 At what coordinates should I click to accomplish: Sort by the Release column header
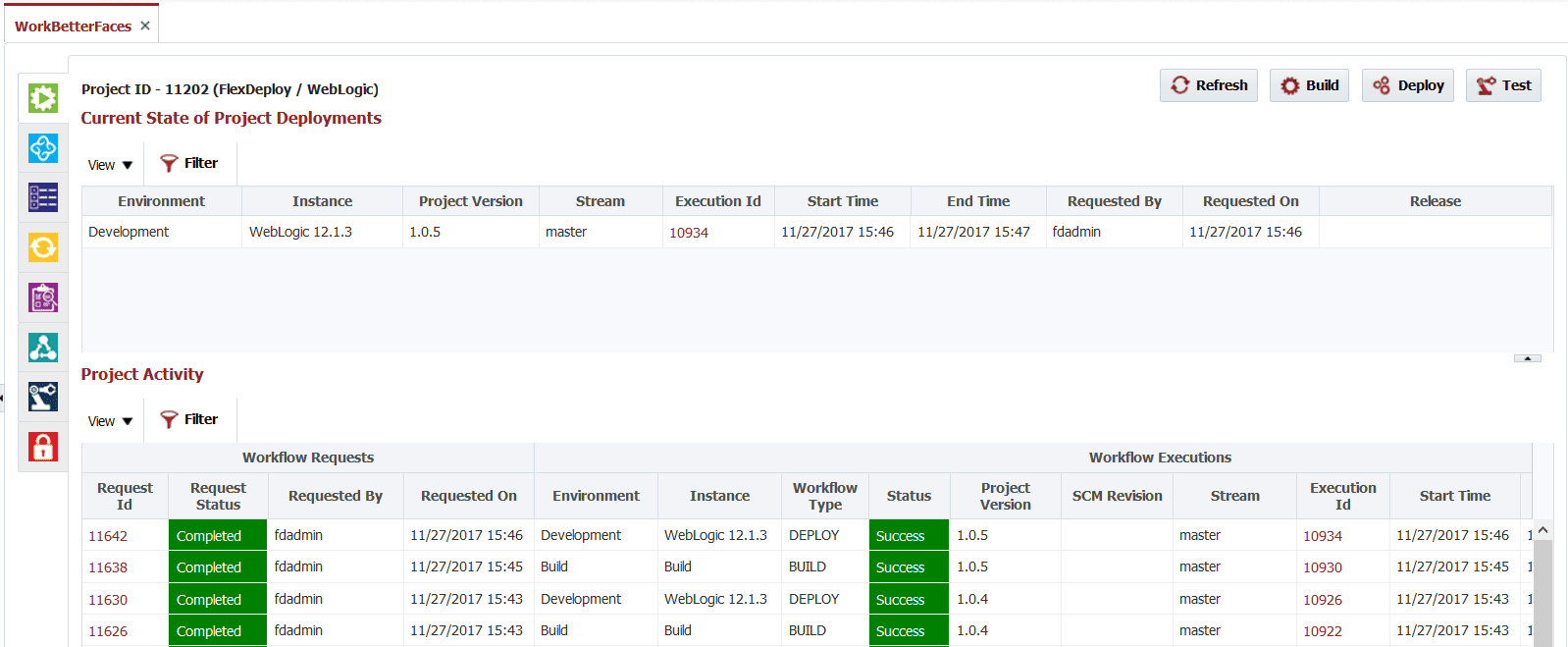coord(1436,201)
